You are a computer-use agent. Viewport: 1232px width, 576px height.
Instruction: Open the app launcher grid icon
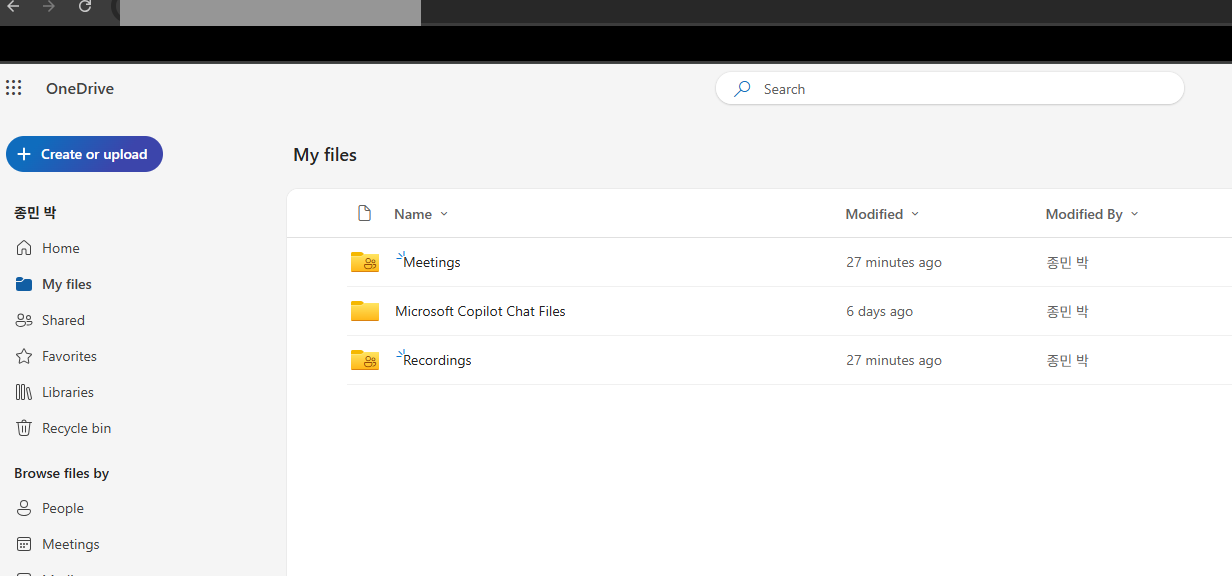tap(14, 88)
